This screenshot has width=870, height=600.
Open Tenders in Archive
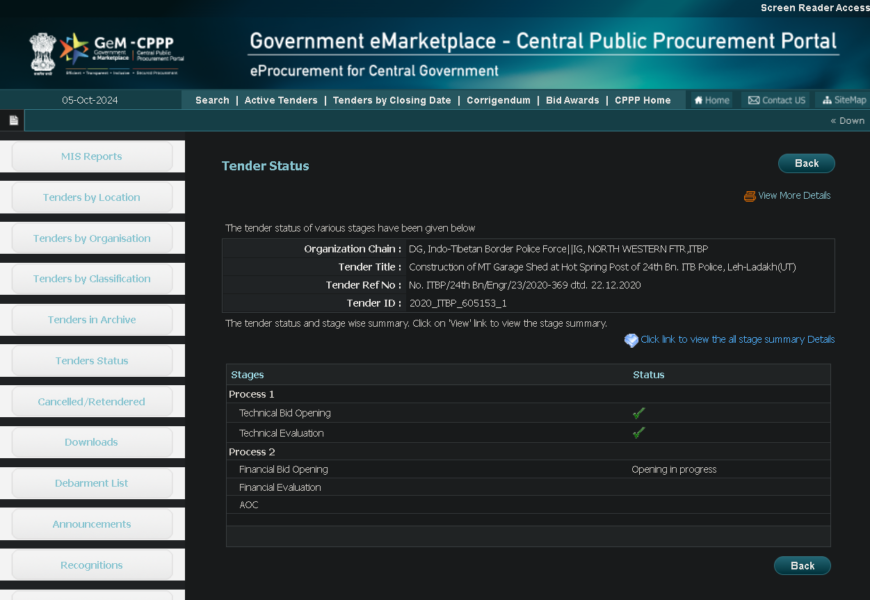pos(92,320)
